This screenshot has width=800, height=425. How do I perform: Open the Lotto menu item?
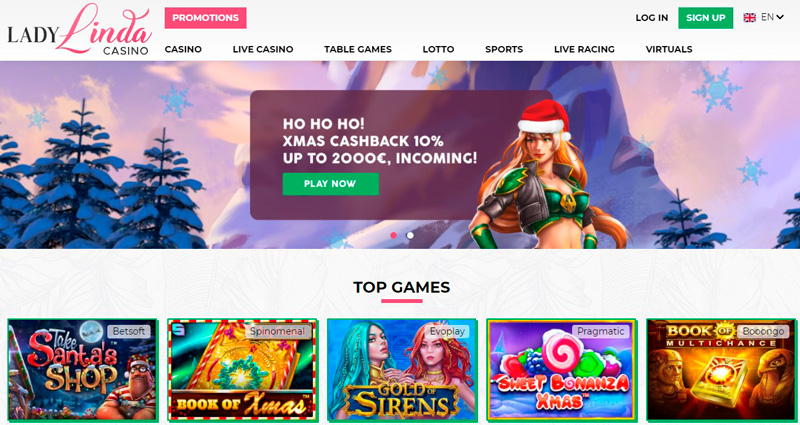pyautogui.click(x=438, y=49)
